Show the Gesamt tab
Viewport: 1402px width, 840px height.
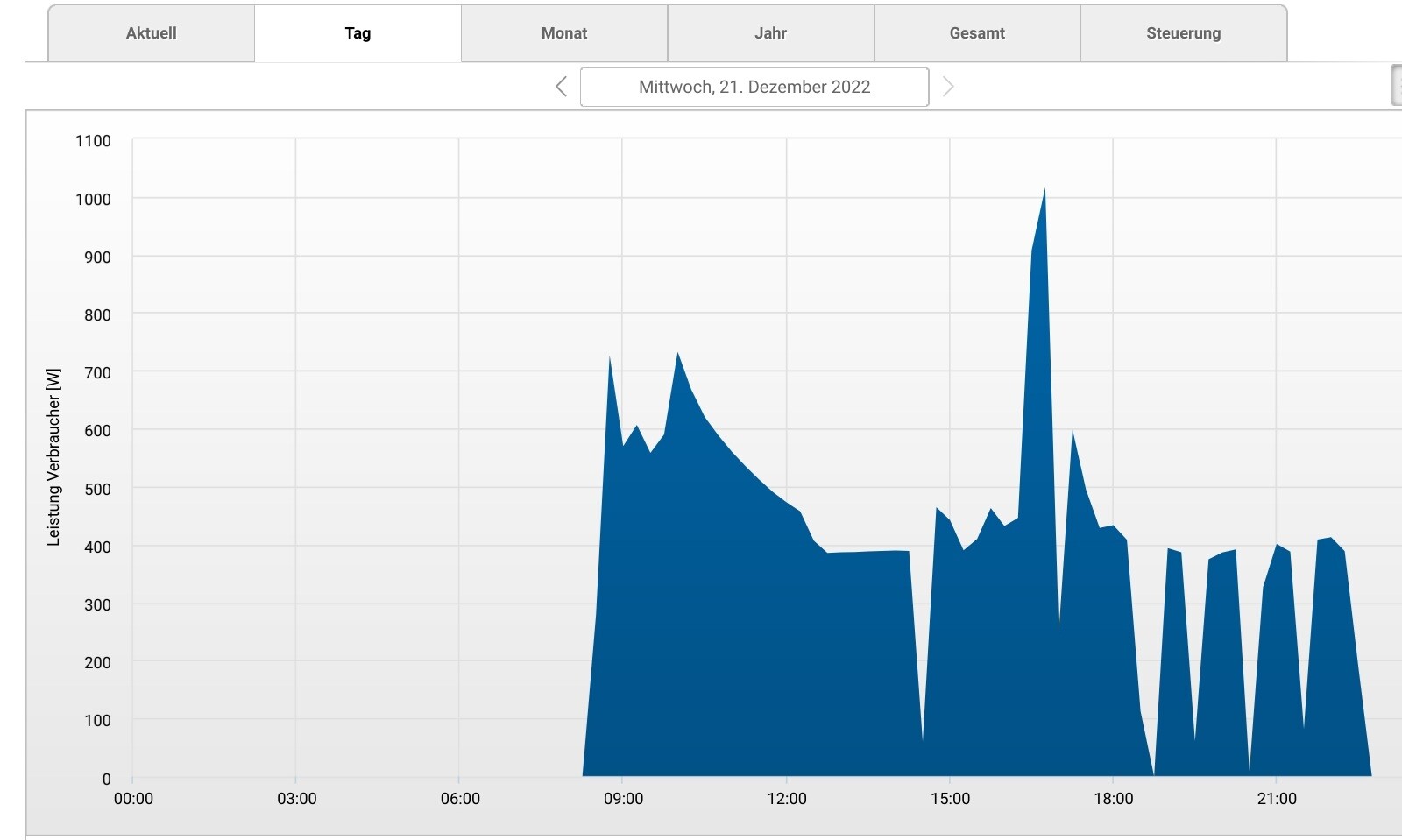977,33
